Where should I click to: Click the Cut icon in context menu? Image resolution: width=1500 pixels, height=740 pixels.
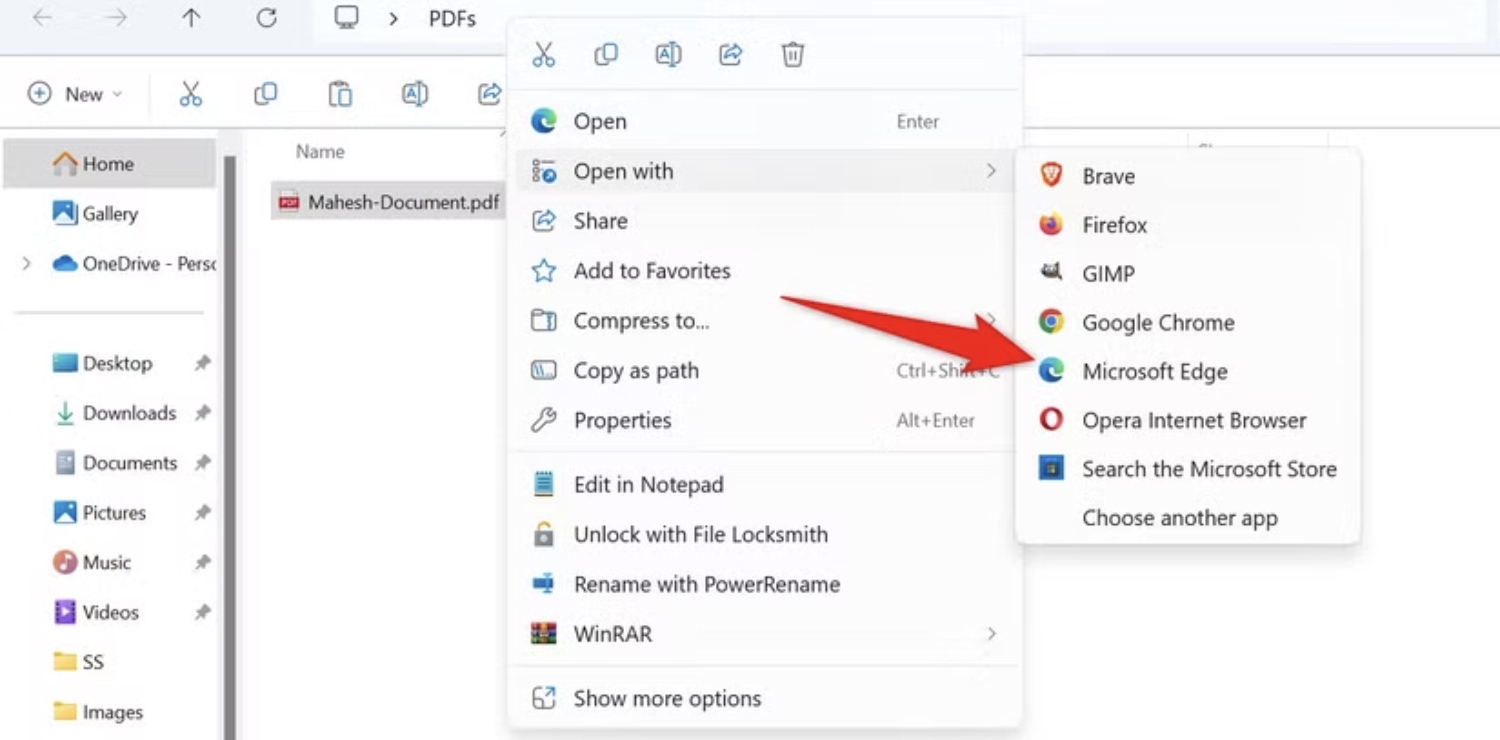tap(543, 54)
